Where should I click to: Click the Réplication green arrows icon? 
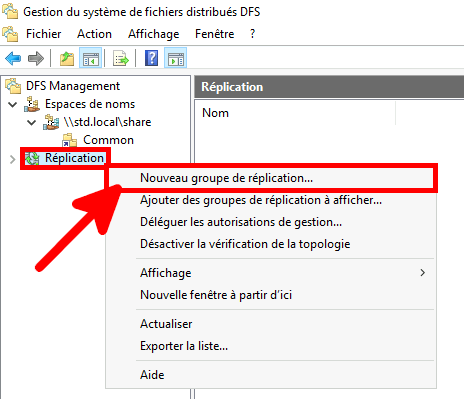(x=32, y=158)
